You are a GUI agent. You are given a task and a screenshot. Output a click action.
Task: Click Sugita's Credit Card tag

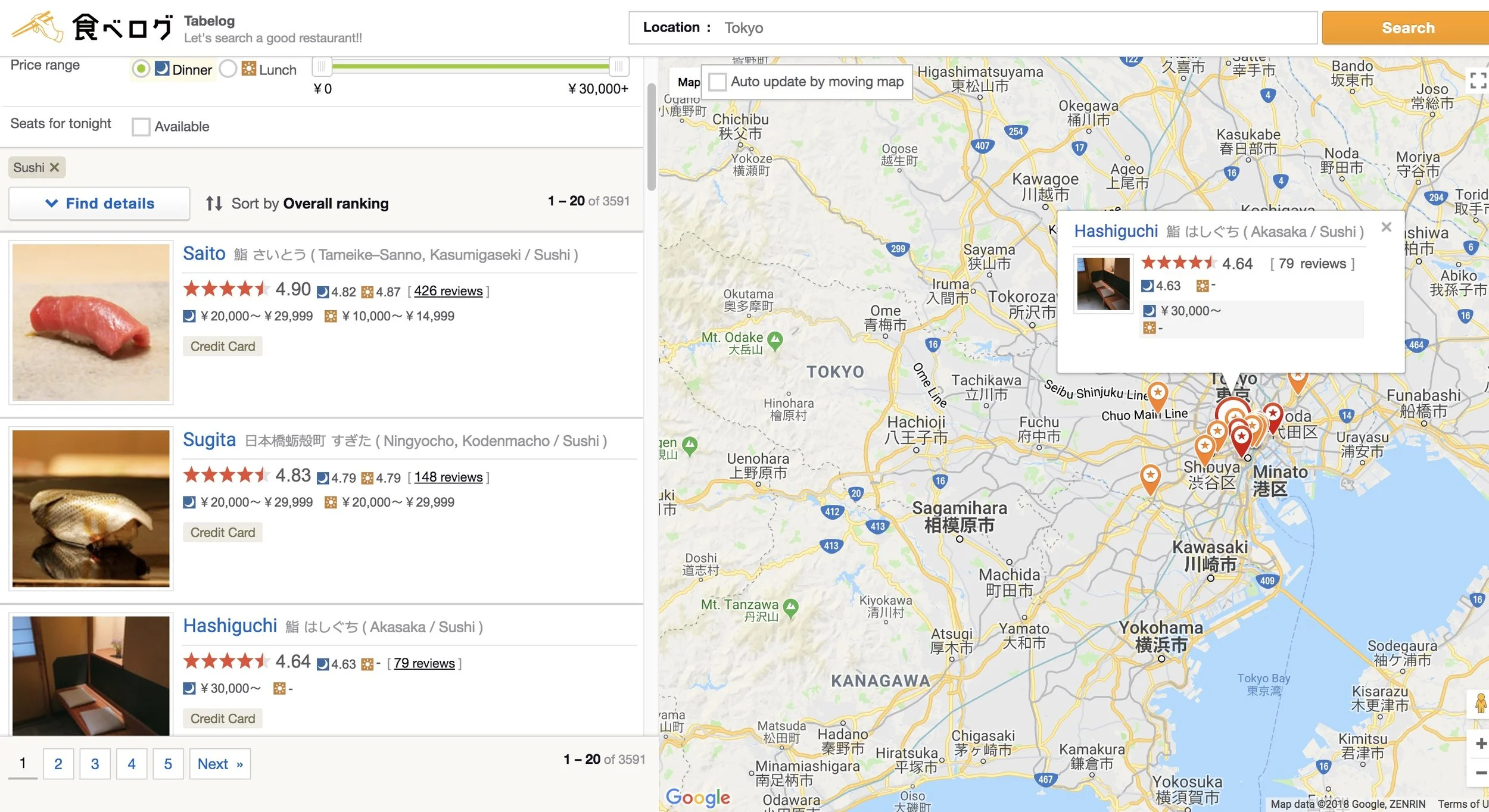223,533
